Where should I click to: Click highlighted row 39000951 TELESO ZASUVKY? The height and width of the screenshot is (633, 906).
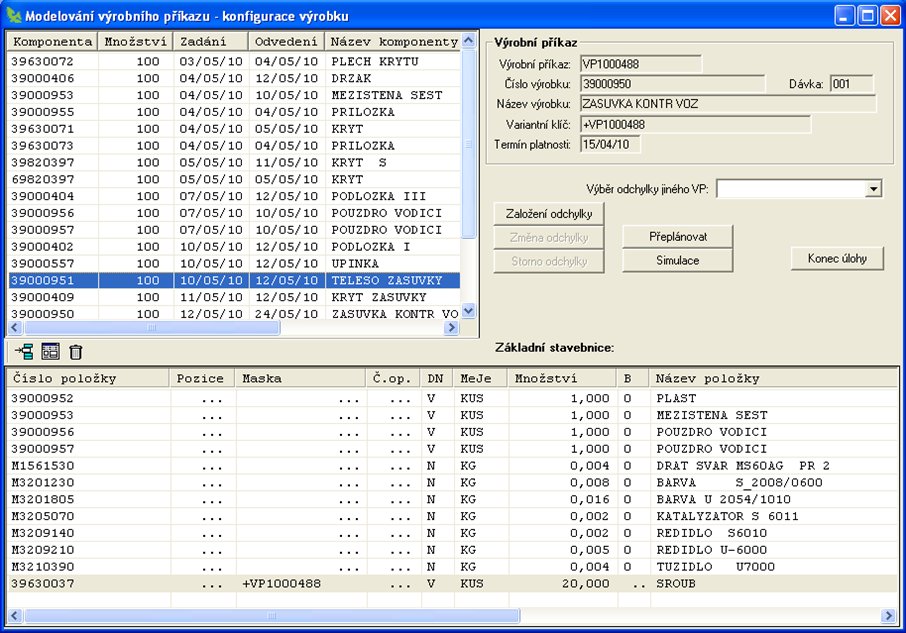coord(234,280)
